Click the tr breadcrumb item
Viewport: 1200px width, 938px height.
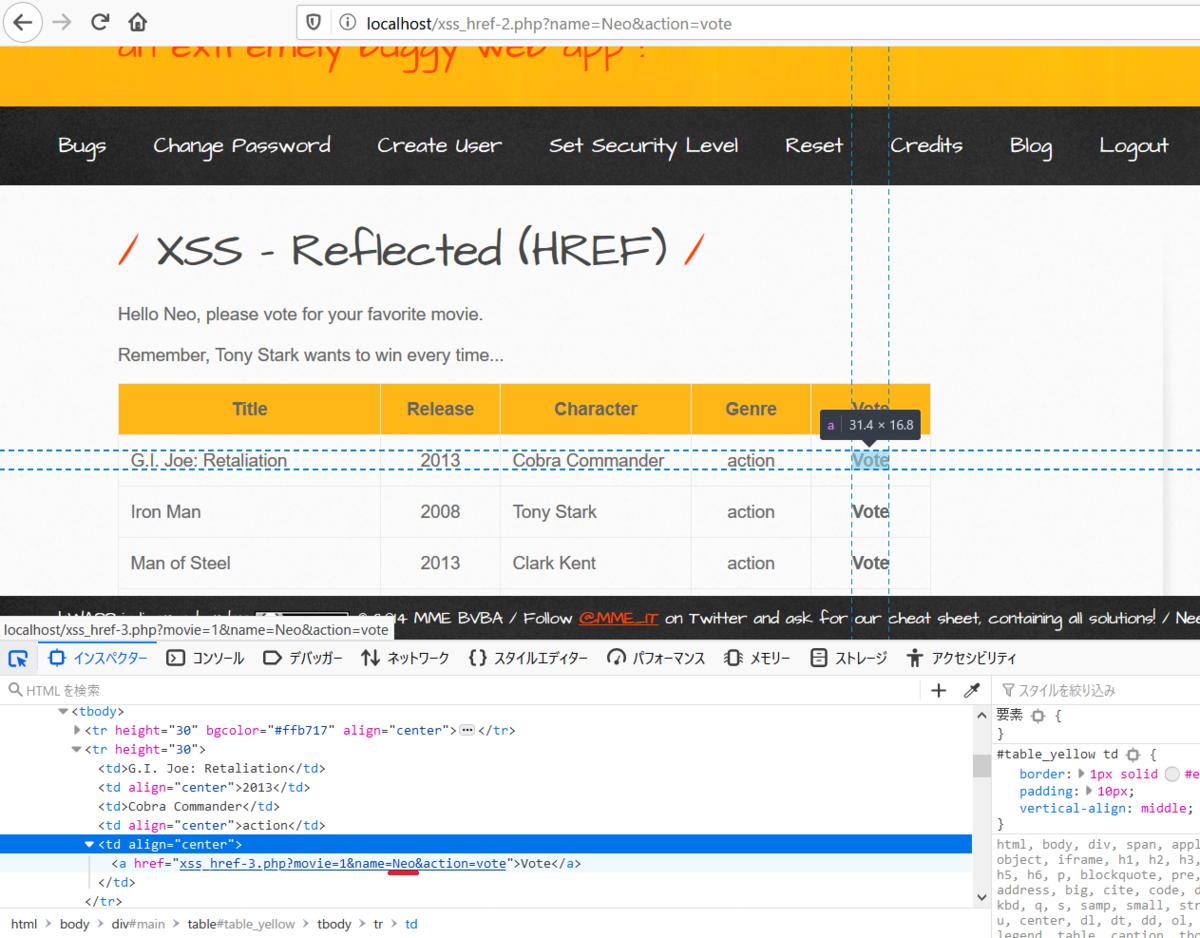[378, 924]
